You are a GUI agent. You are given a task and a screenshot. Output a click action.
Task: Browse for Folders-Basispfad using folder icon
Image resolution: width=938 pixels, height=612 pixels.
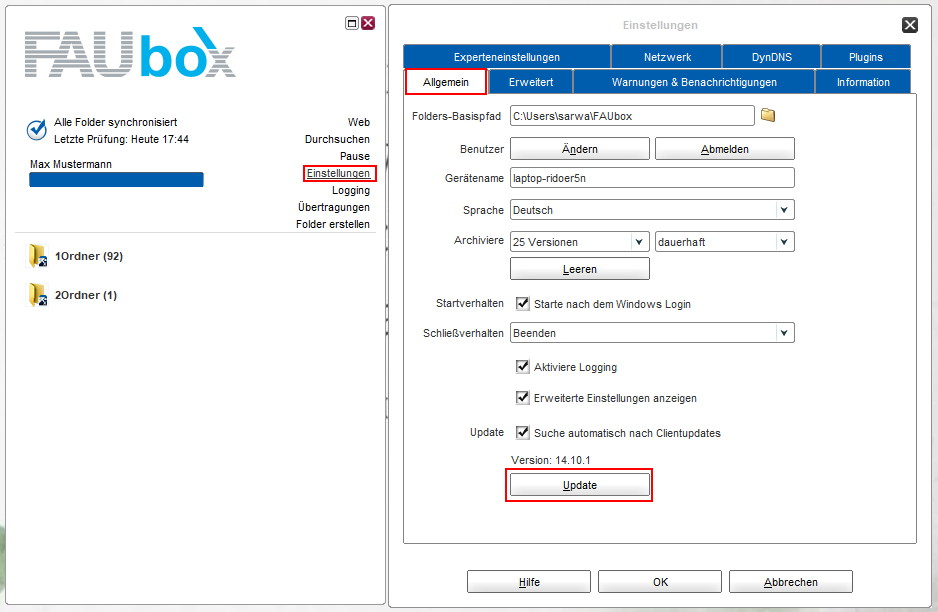768,115
